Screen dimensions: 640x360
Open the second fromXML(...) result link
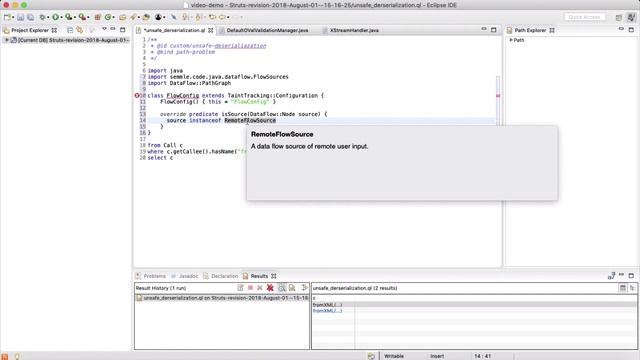tap(327, 311)
